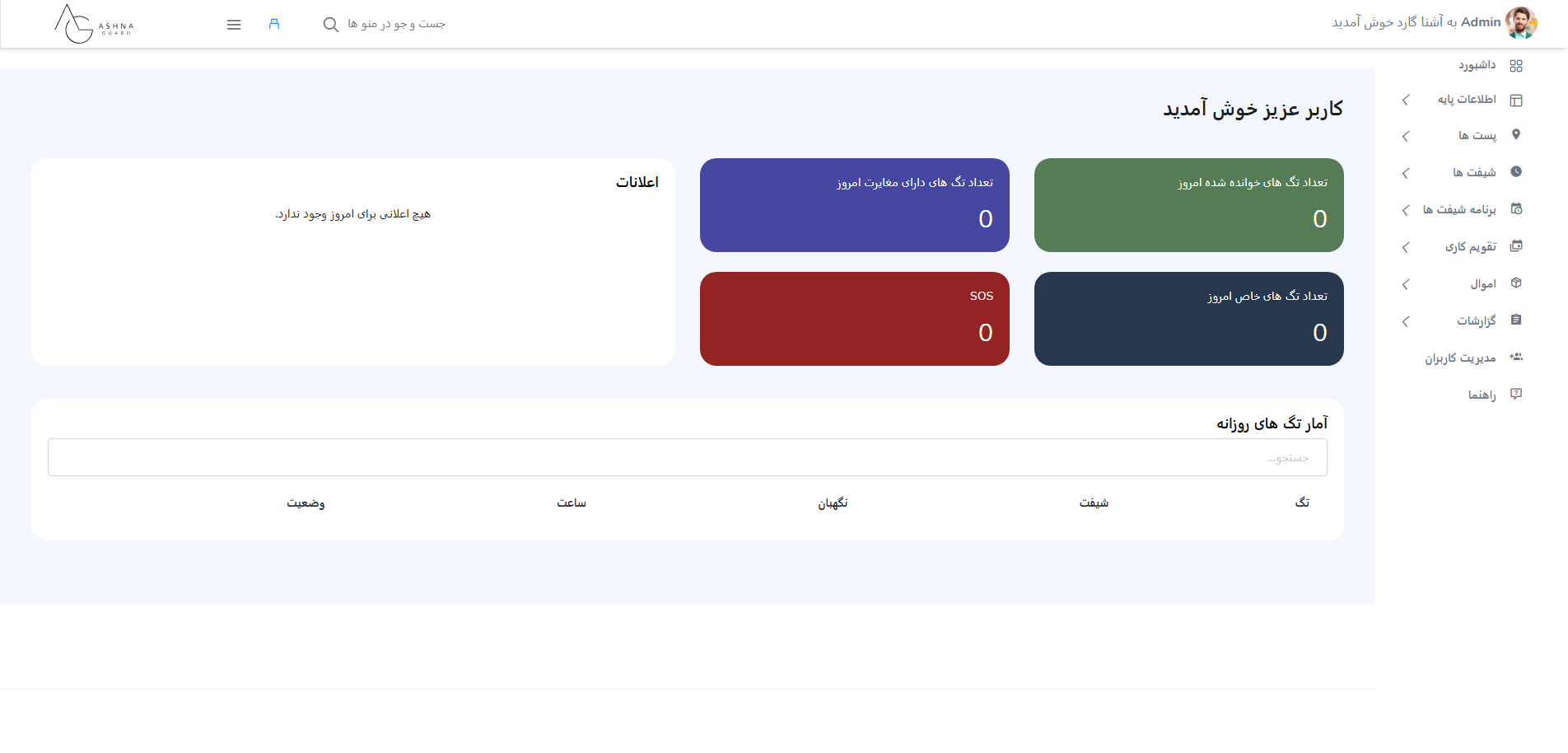Click the برنامه شیفت ها calendar icon
The height and width of the screenshot is (753, 1568).
[1516, 209]
